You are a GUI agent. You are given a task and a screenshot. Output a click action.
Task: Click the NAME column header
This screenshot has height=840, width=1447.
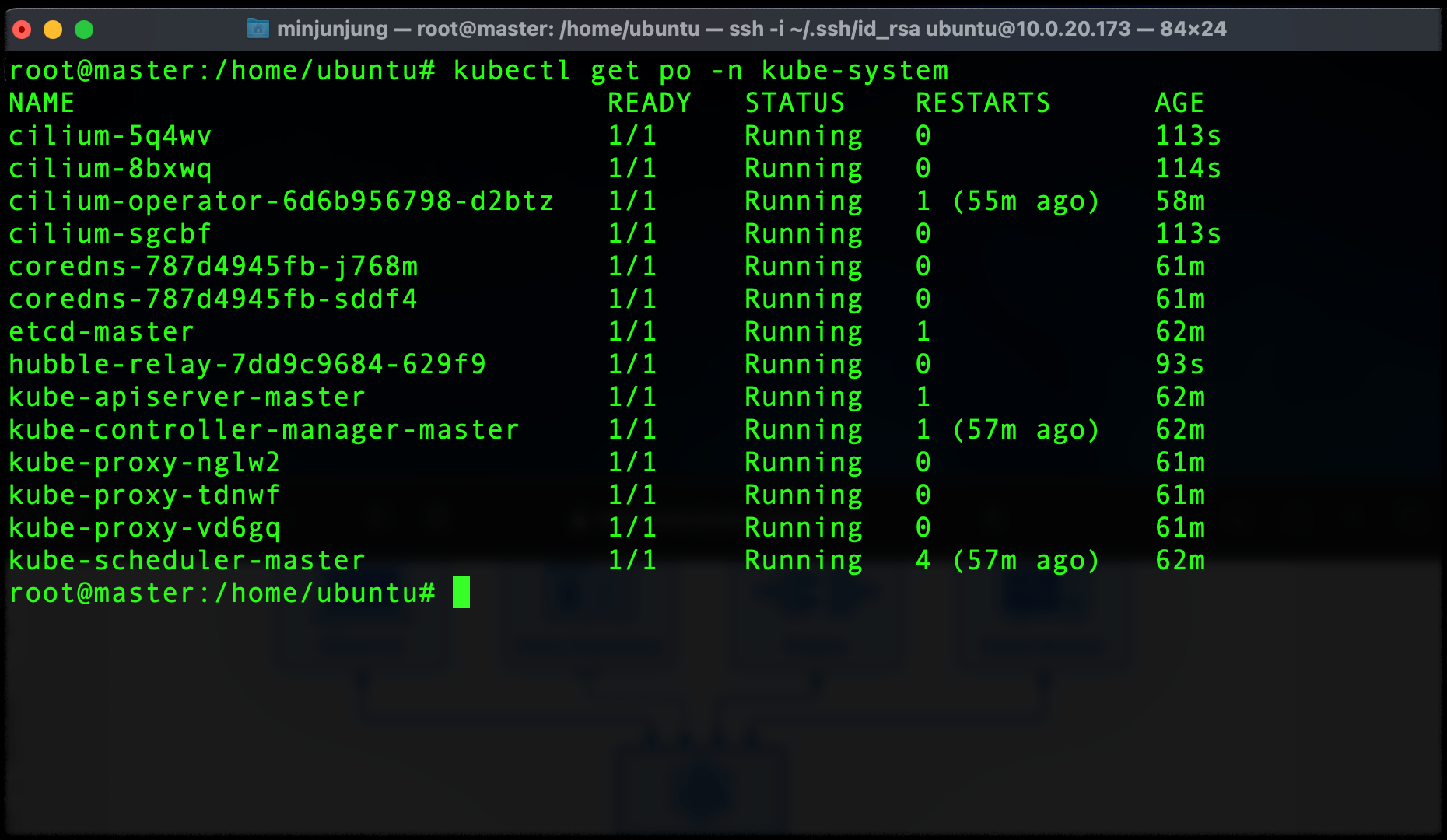tap(42, 103)
